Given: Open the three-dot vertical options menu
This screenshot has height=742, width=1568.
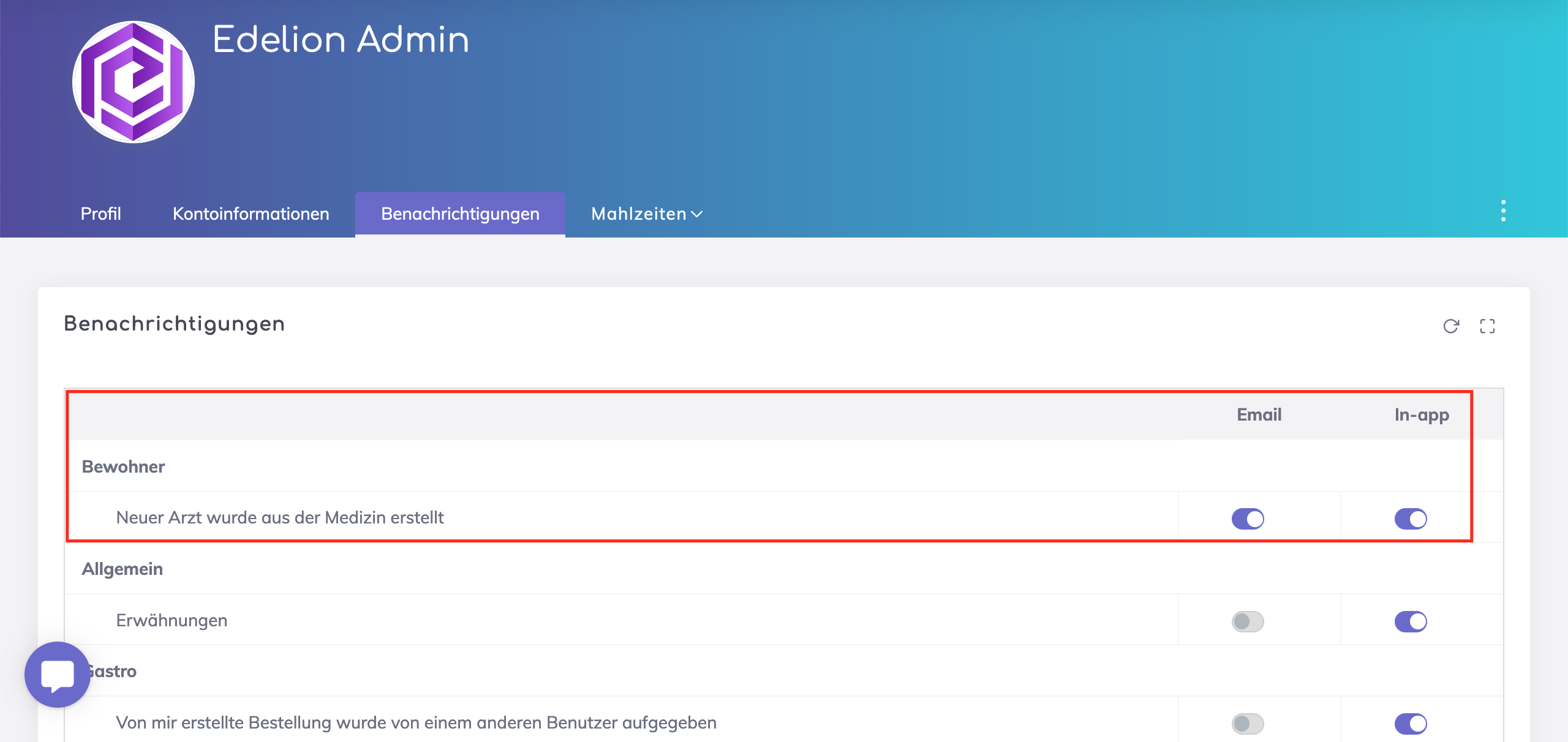Looking at the screenshot, I should [x=1503, y=211].
